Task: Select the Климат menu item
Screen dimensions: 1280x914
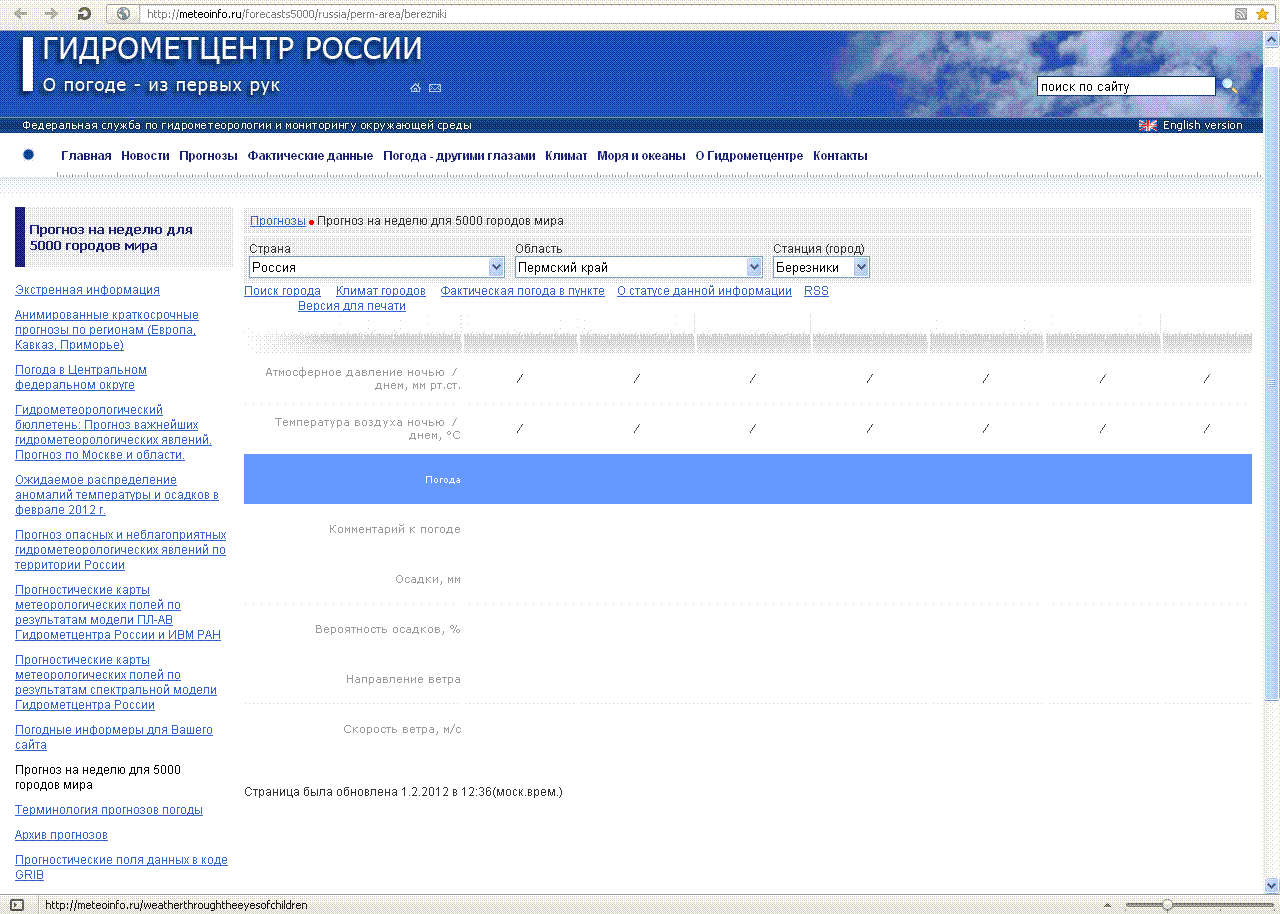Action: pos(566,156)
